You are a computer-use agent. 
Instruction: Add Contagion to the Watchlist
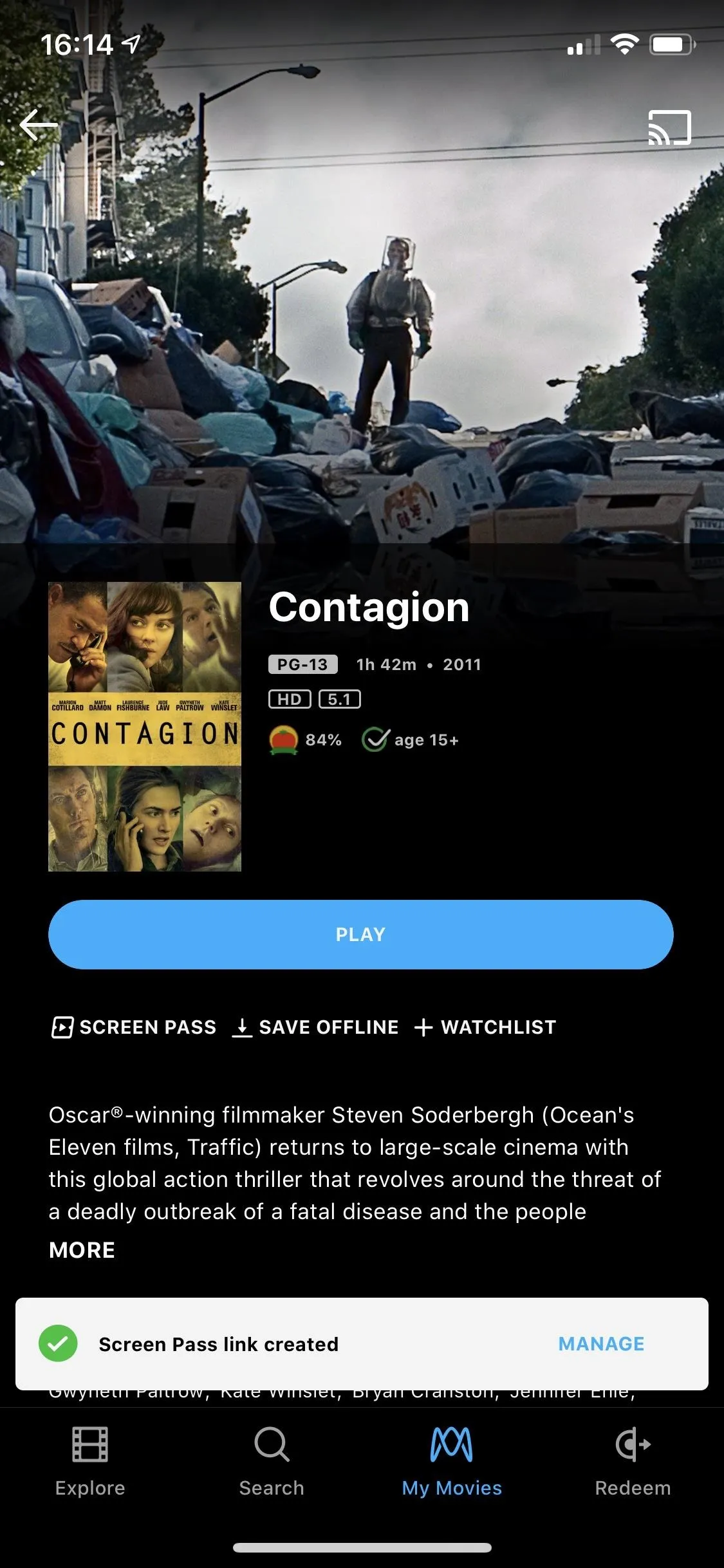click(x=485, y=1027)
